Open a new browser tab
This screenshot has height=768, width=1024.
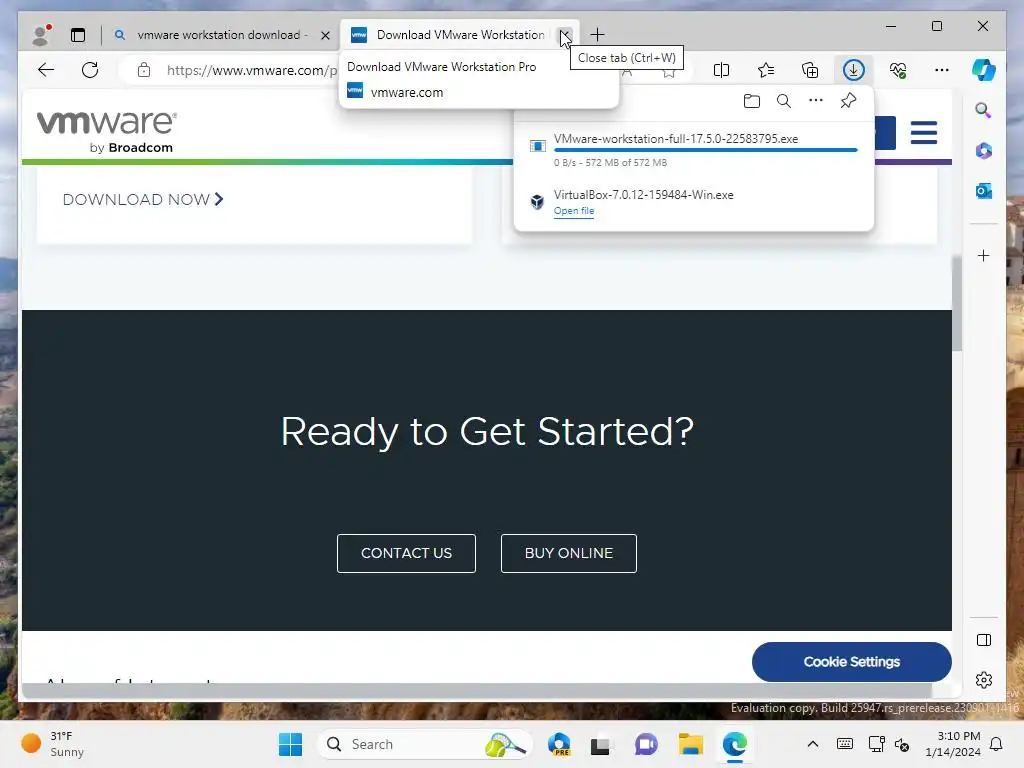click(597, 35)
